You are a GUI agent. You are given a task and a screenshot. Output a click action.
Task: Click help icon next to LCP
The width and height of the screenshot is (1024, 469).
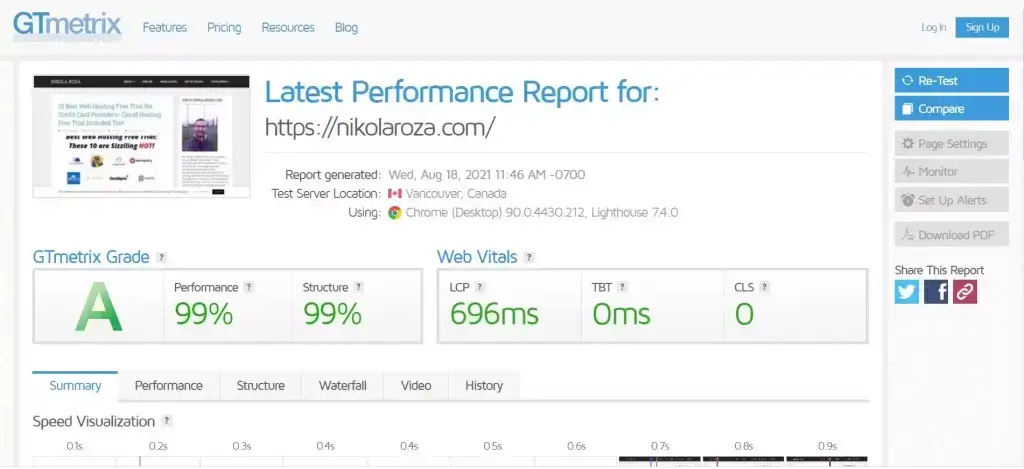(480, 287)
